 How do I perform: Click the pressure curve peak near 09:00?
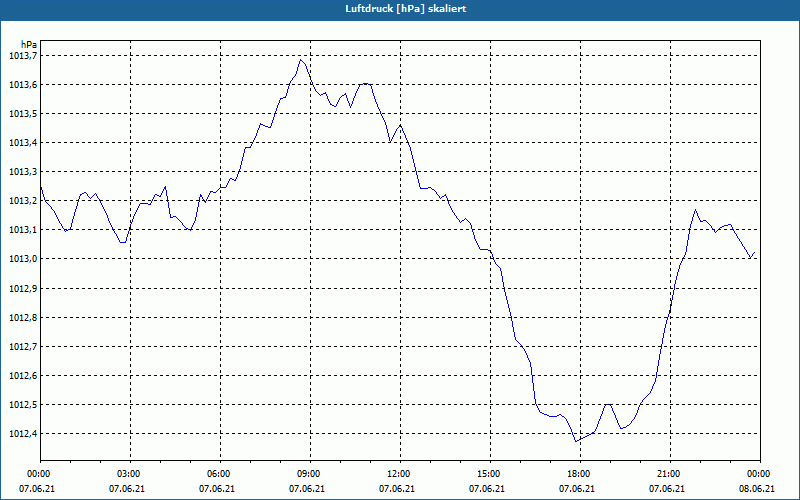[301, 60]
